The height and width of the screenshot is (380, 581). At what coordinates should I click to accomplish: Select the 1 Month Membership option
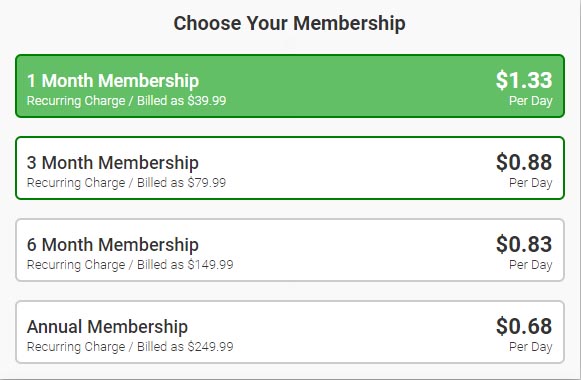click(290, 86)
